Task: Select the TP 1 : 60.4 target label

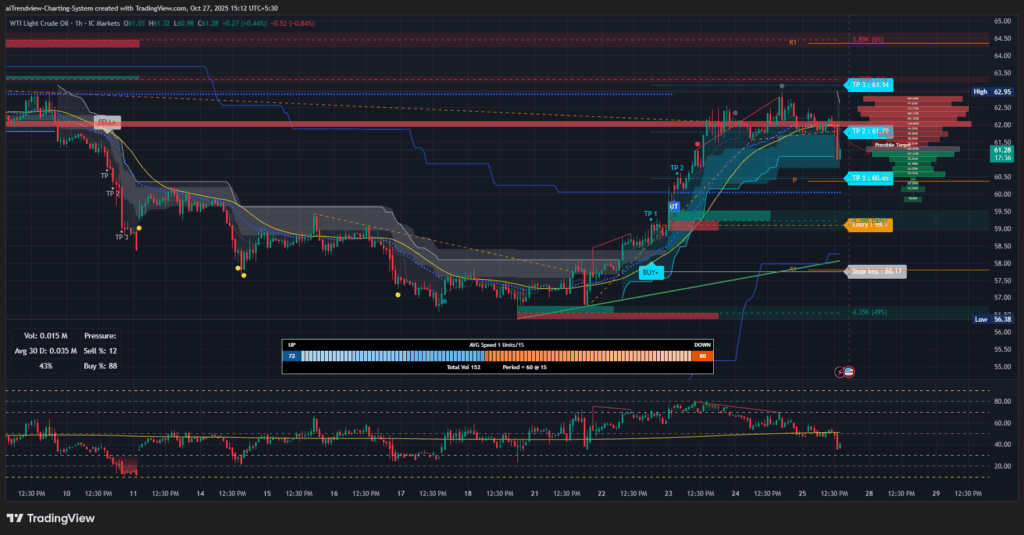Action: 868,178
